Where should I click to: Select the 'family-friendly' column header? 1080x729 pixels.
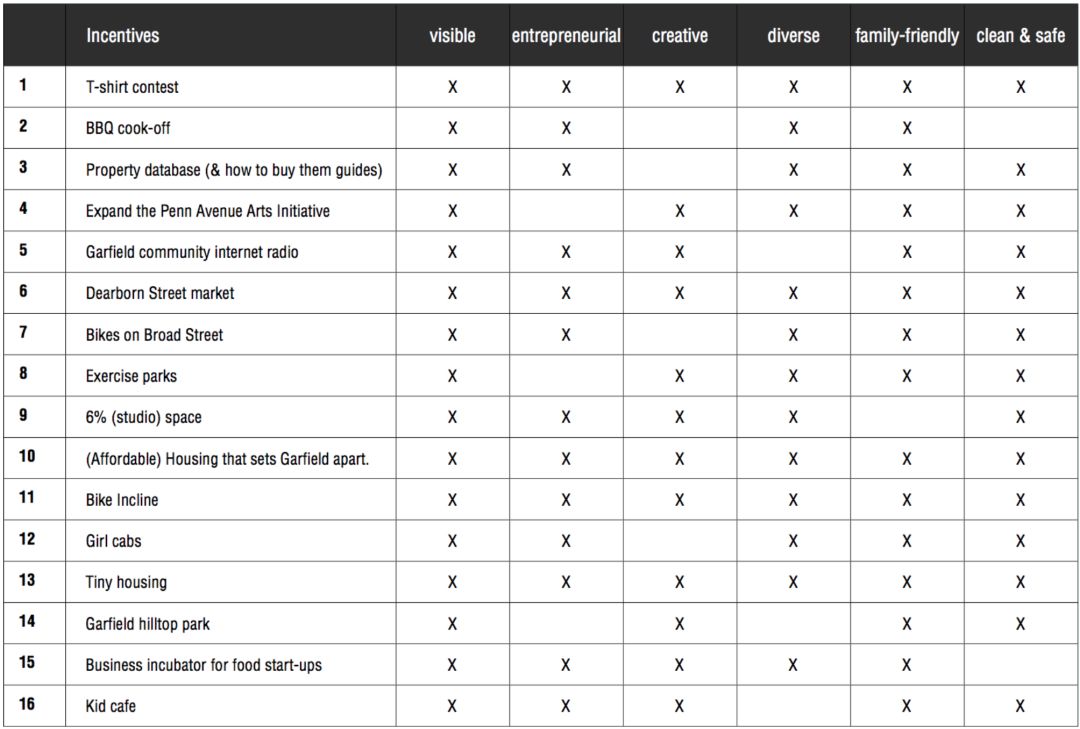pyautogui.click(x=907, y=36)
